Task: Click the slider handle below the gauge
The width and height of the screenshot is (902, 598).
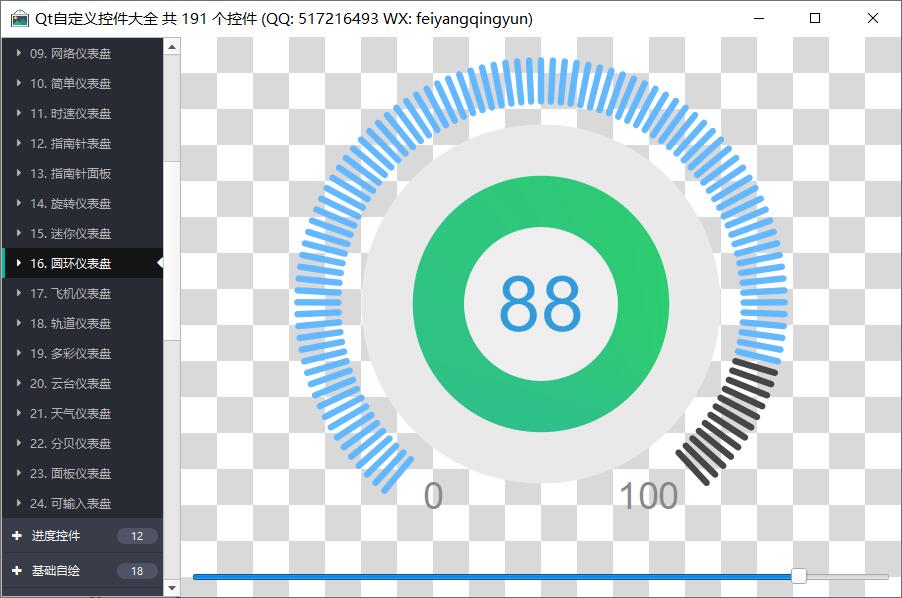Action: click(x=798, y=576)
